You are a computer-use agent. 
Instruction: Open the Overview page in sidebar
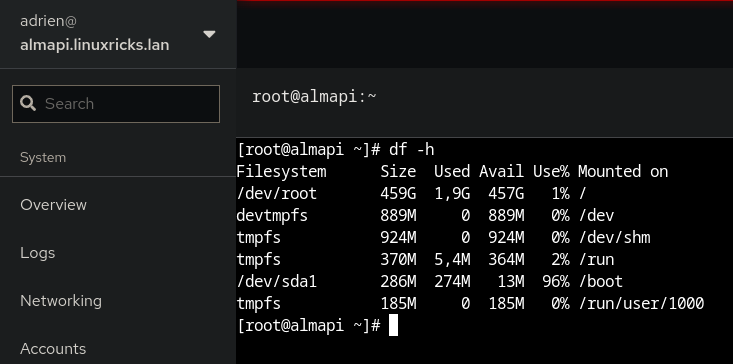click(x=53, y=205)
